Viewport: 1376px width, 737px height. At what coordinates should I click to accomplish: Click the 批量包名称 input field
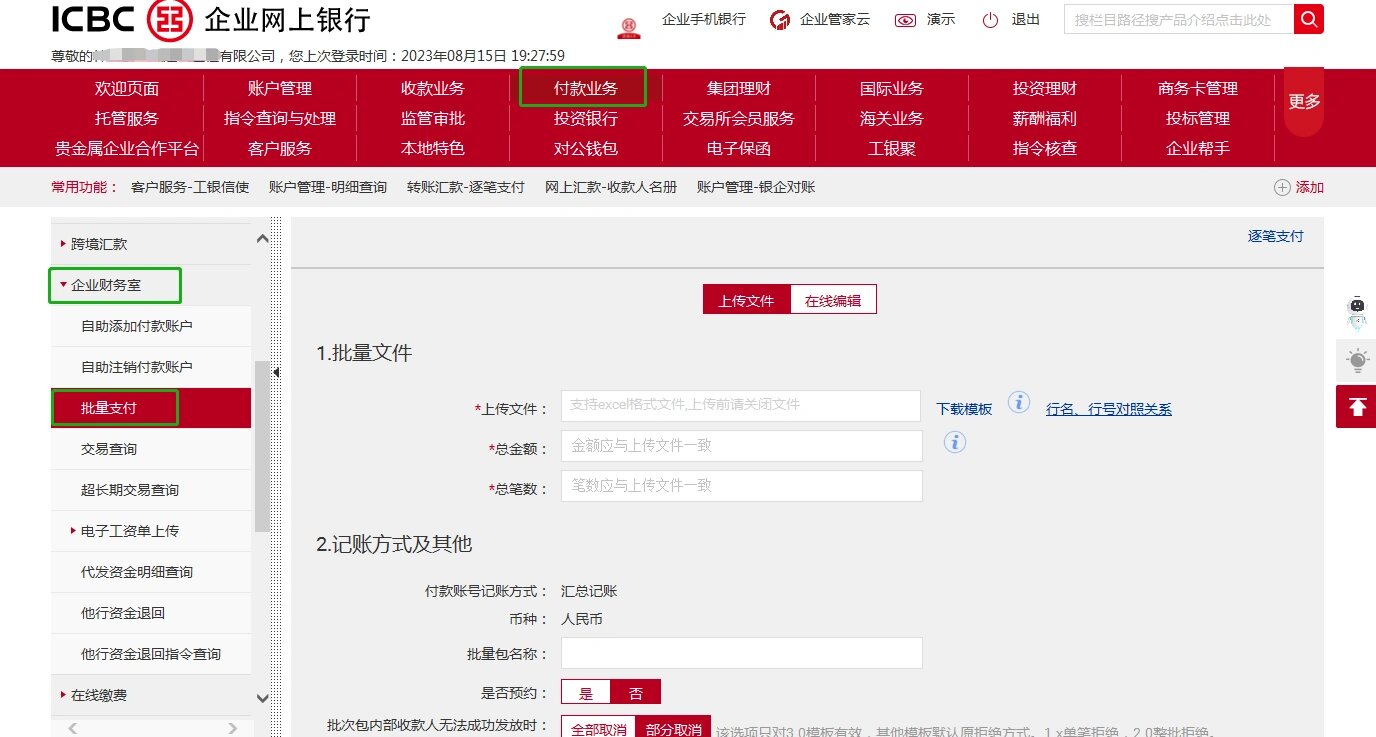pos(742,653)
